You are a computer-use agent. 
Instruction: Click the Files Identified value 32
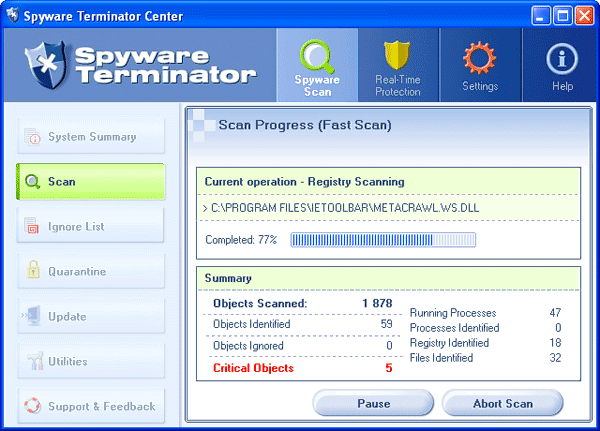555,358
